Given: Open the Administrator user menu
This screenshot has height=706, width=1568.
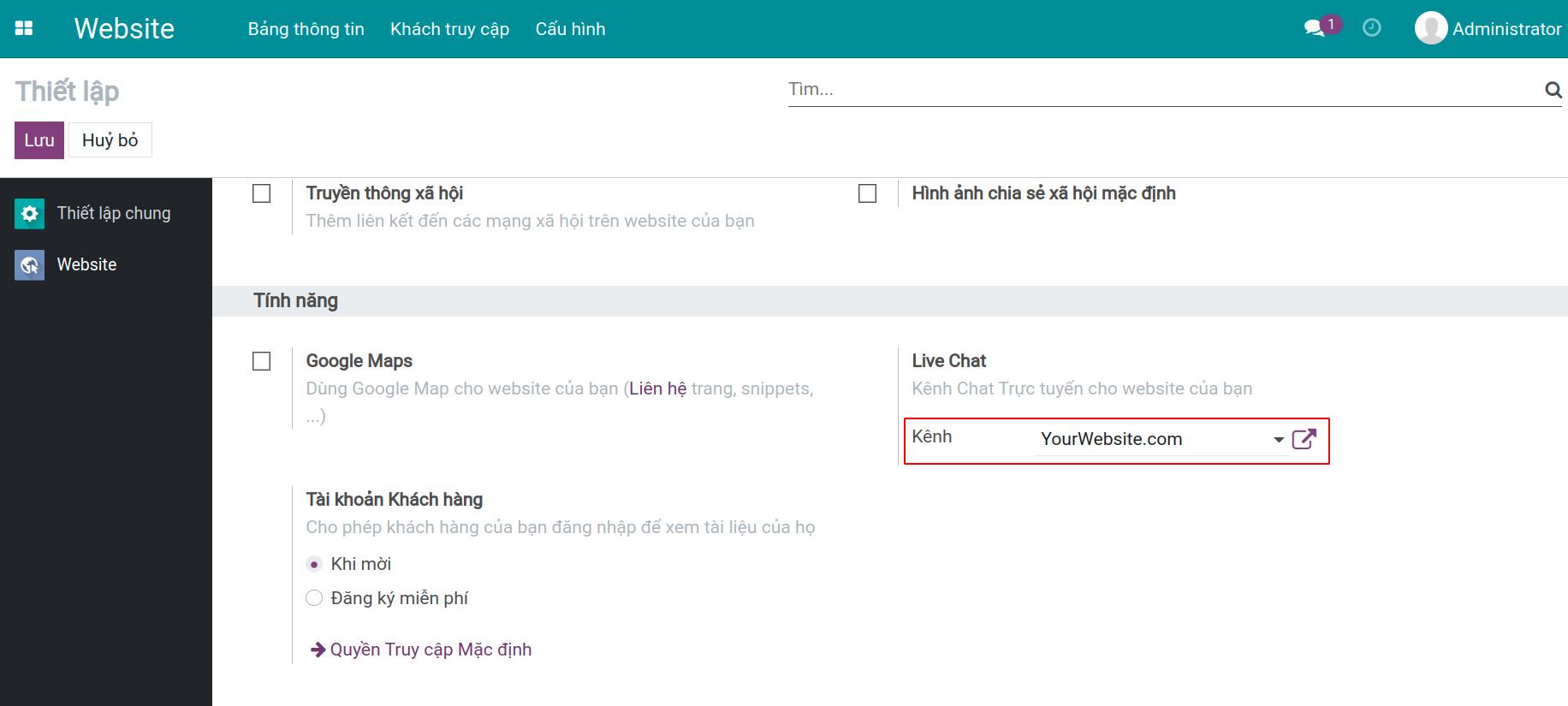Looking at the screenshot, I should [1488, 28].
